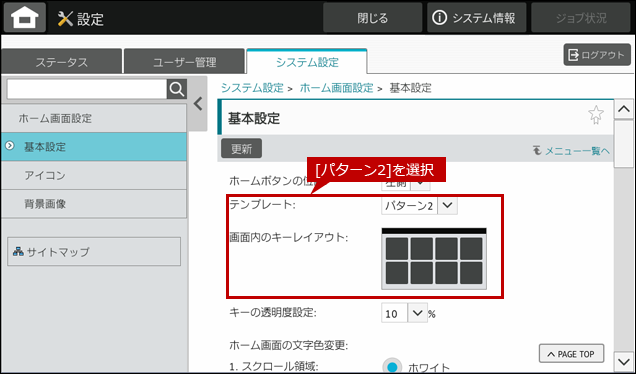Open アイコン in the side menu
This screenshot has width=636, height=374.
[94, 175]
